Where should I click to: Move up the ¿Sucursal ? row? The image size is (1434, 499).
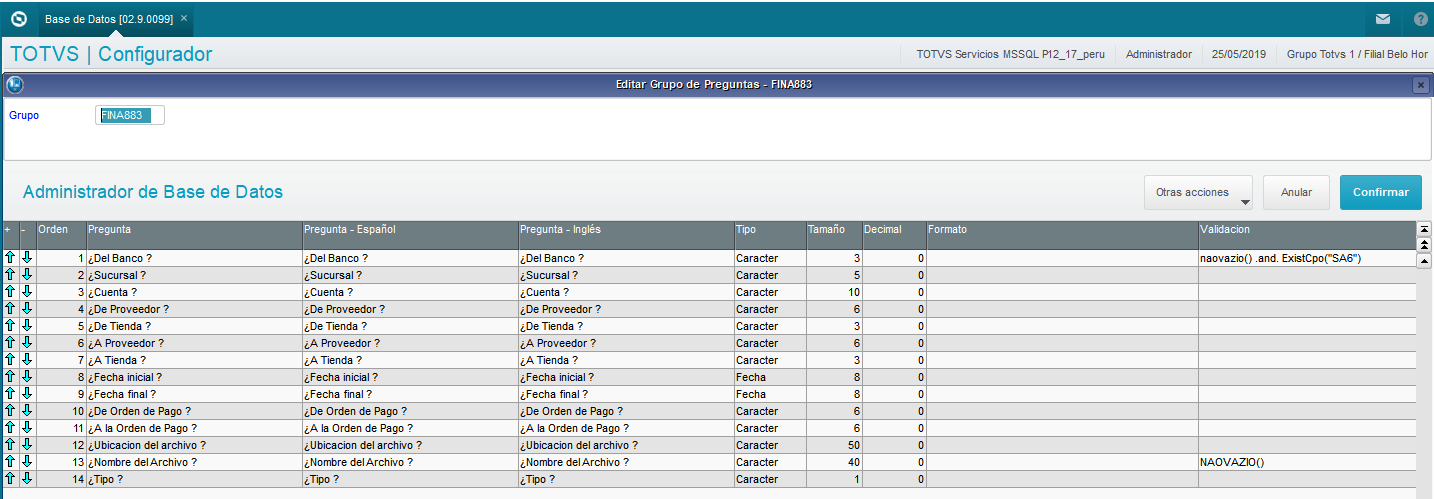(x=10, y=275)
